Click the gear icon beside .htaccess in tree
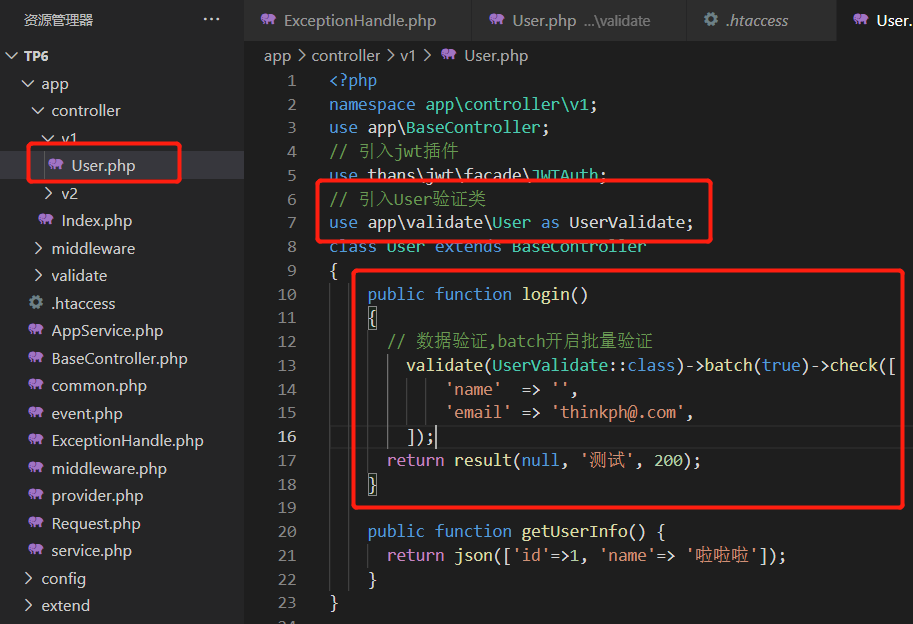Screen dimensions: 913x624 coord(36,303)
